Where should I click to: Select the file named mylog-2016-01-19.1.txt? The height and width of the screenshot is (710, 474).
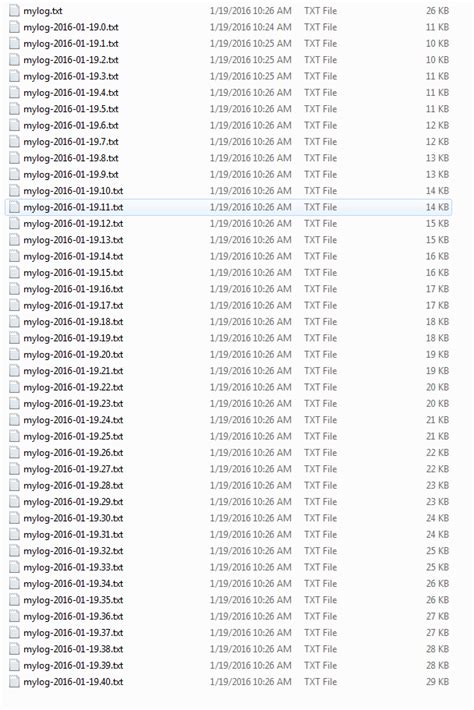(x=71, y=44)
